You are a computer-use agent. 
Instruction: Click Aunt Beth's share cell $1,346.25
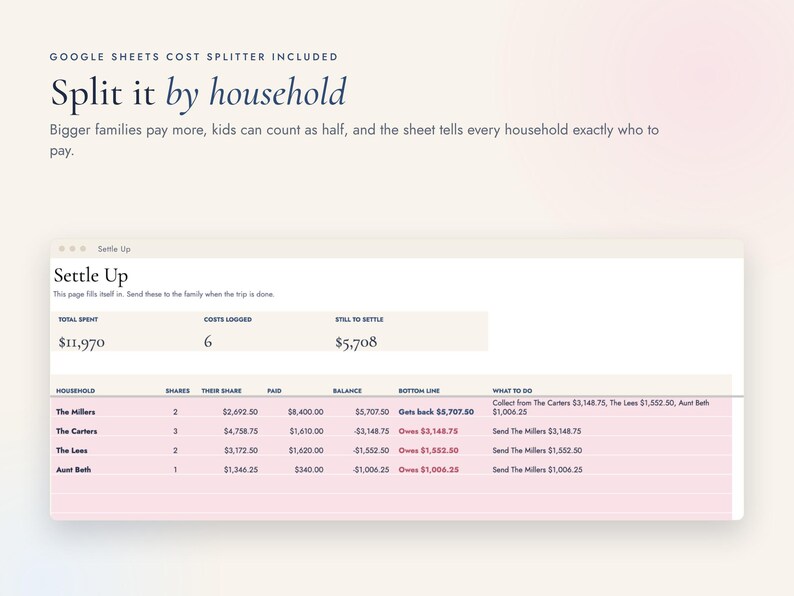(241, 470)
